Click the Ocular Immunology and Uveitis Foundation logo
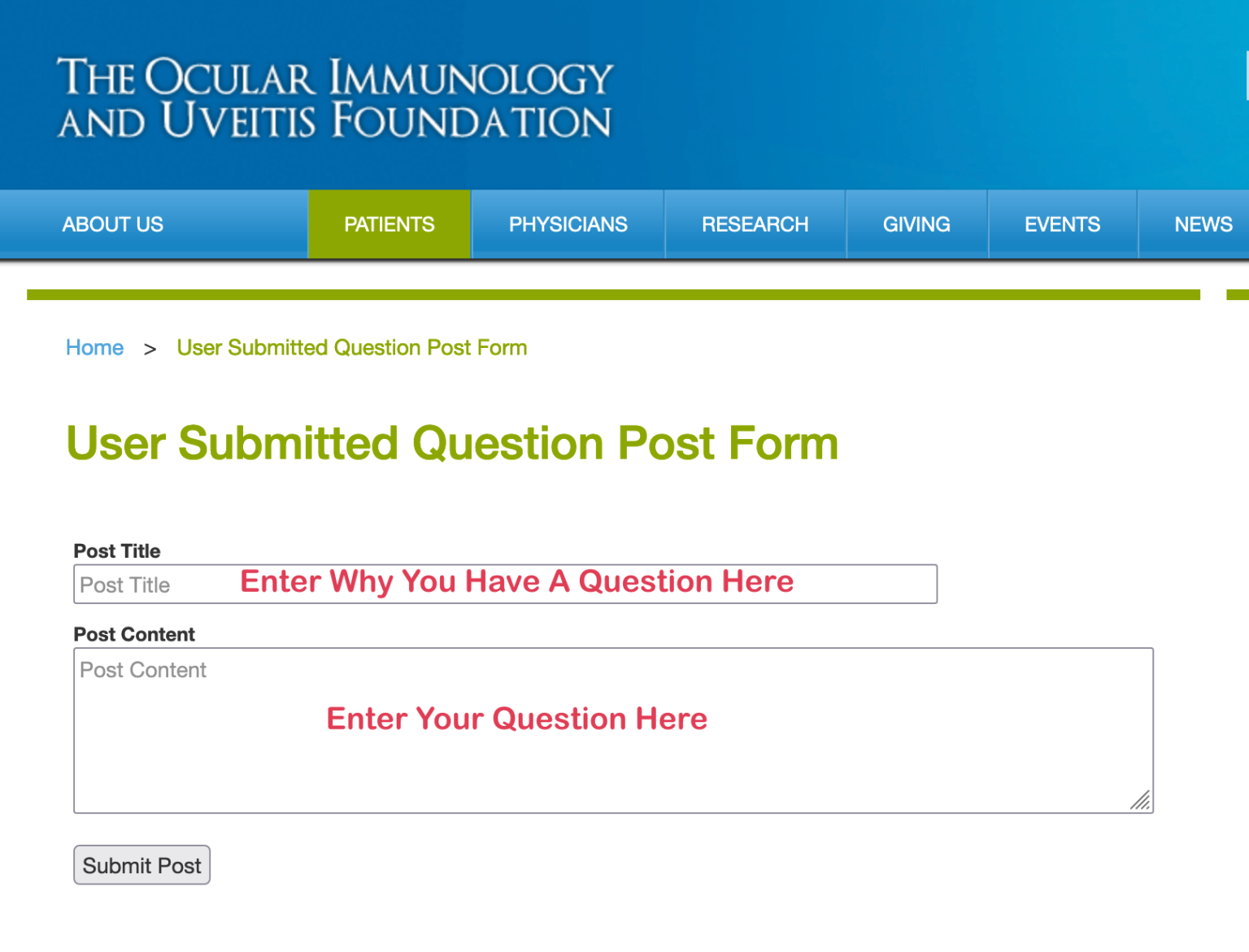 (334, 98)
